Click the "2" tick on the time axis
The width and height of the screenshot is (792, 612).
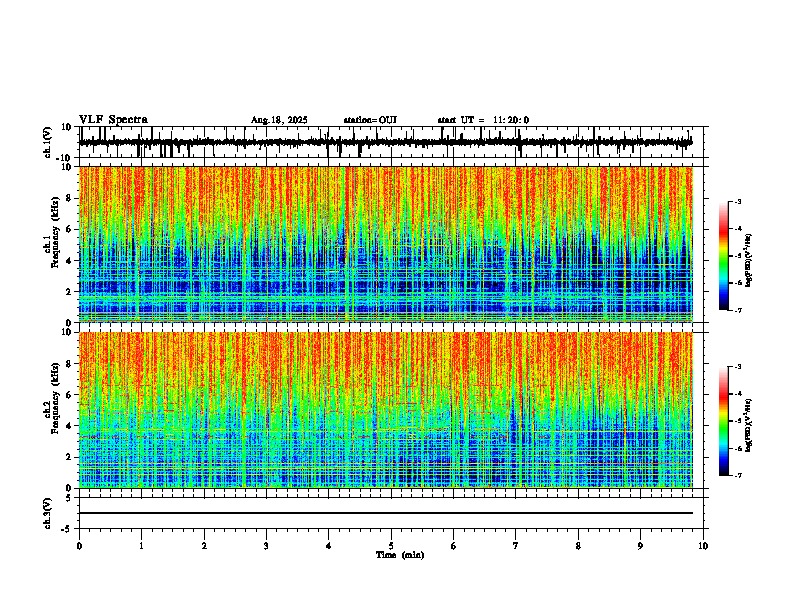pyautogui.click(x=204, y=546)
